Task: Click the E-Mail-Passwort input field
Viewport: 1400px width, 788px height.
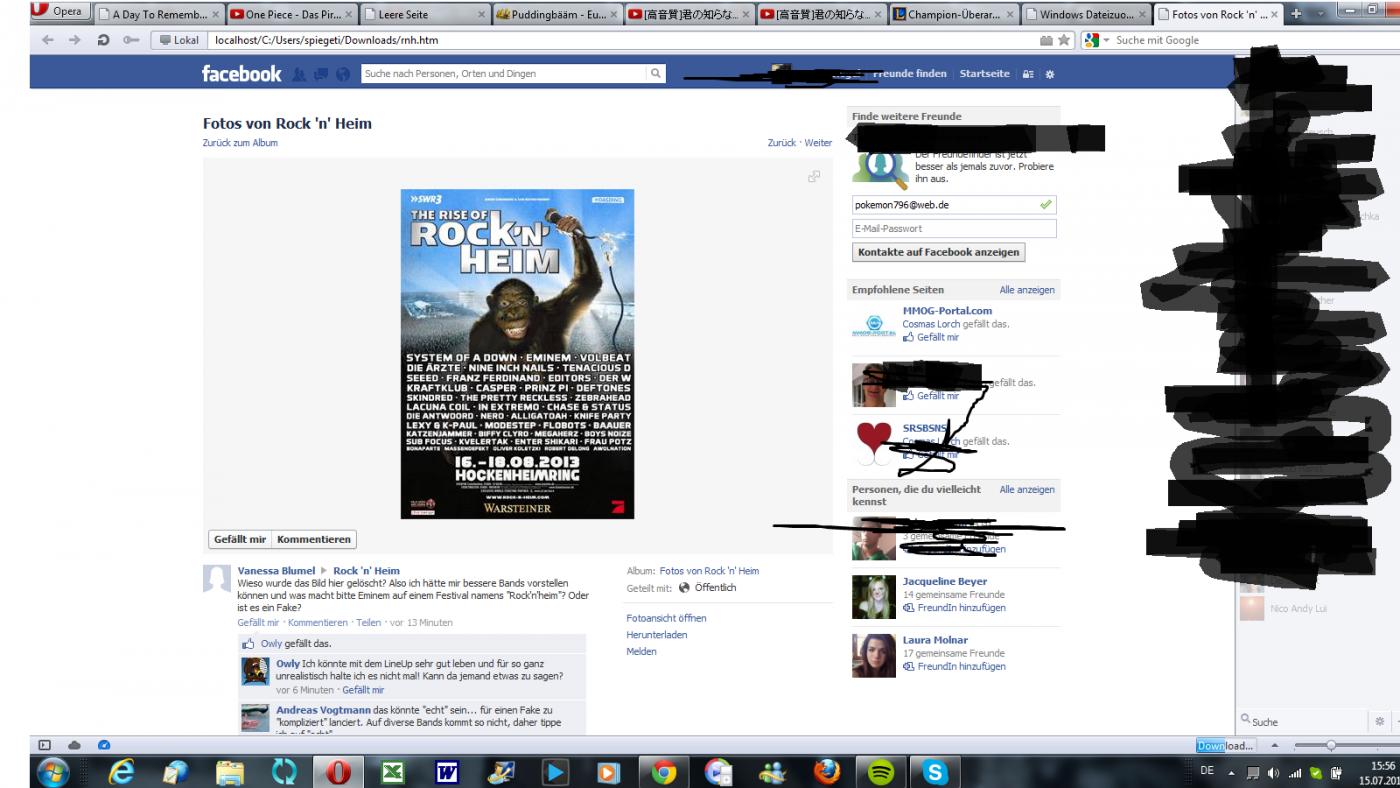Action: coord(953,228)
